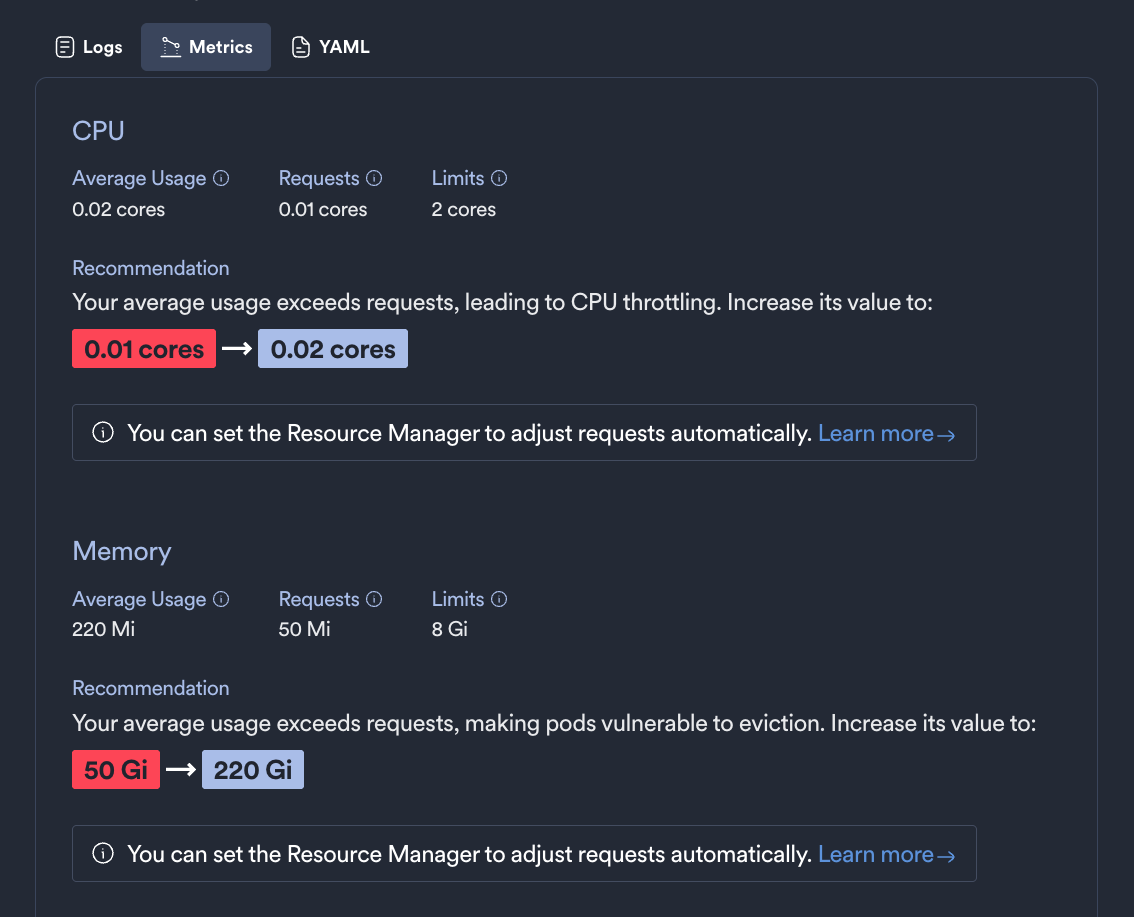
Task: Click the red 0.01 cores value chip
Action: pos(143,348)
